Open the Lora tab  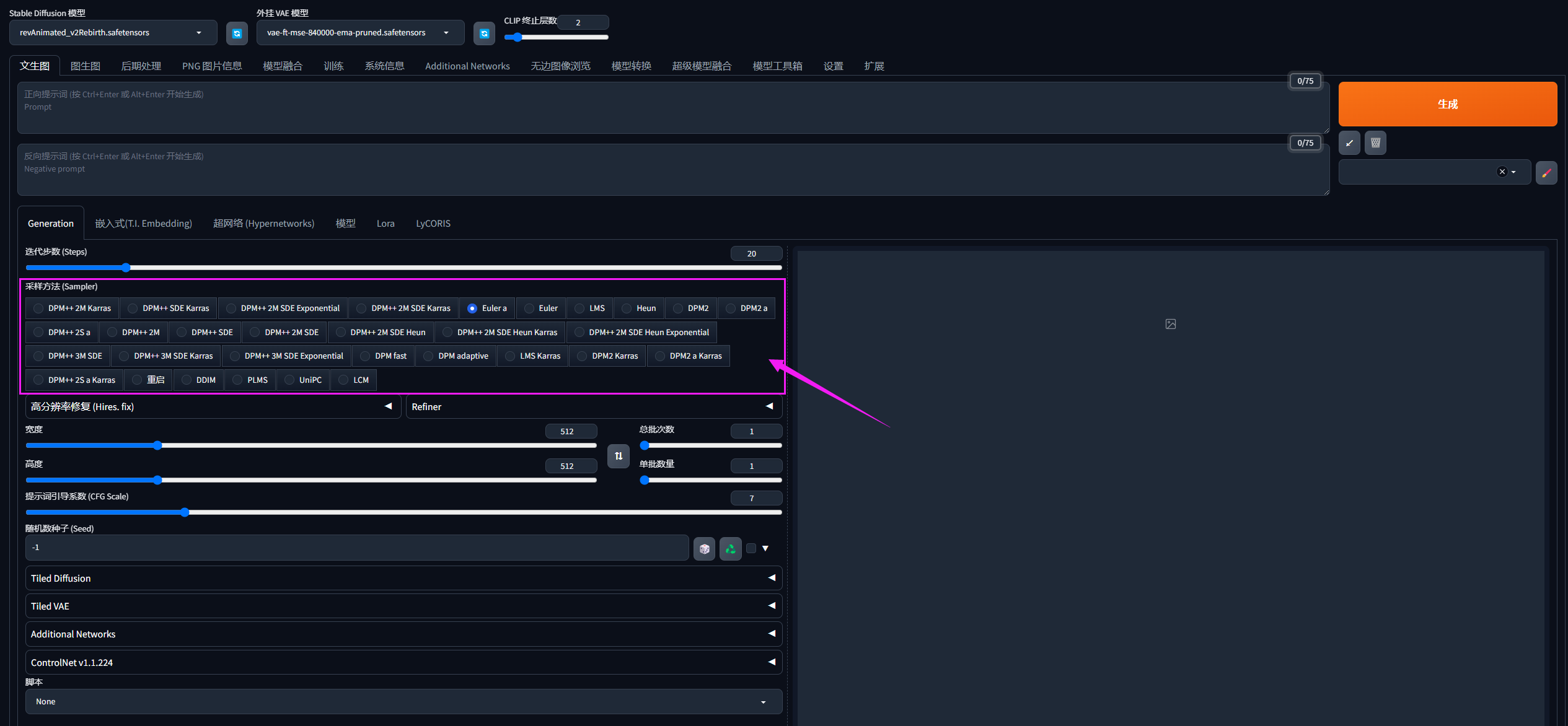pos(385,224)
